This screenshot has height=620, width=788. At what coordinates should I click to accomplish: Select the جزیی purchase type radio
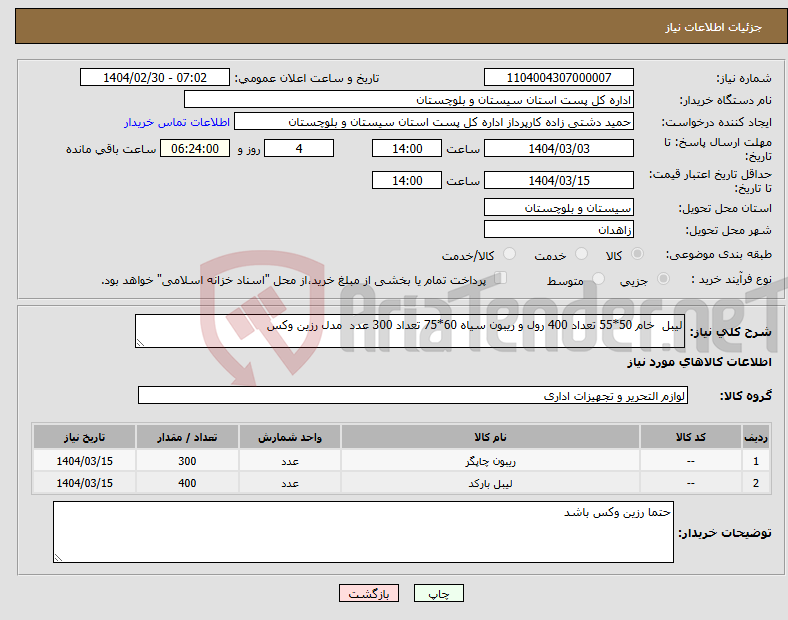tap(663, 278)
